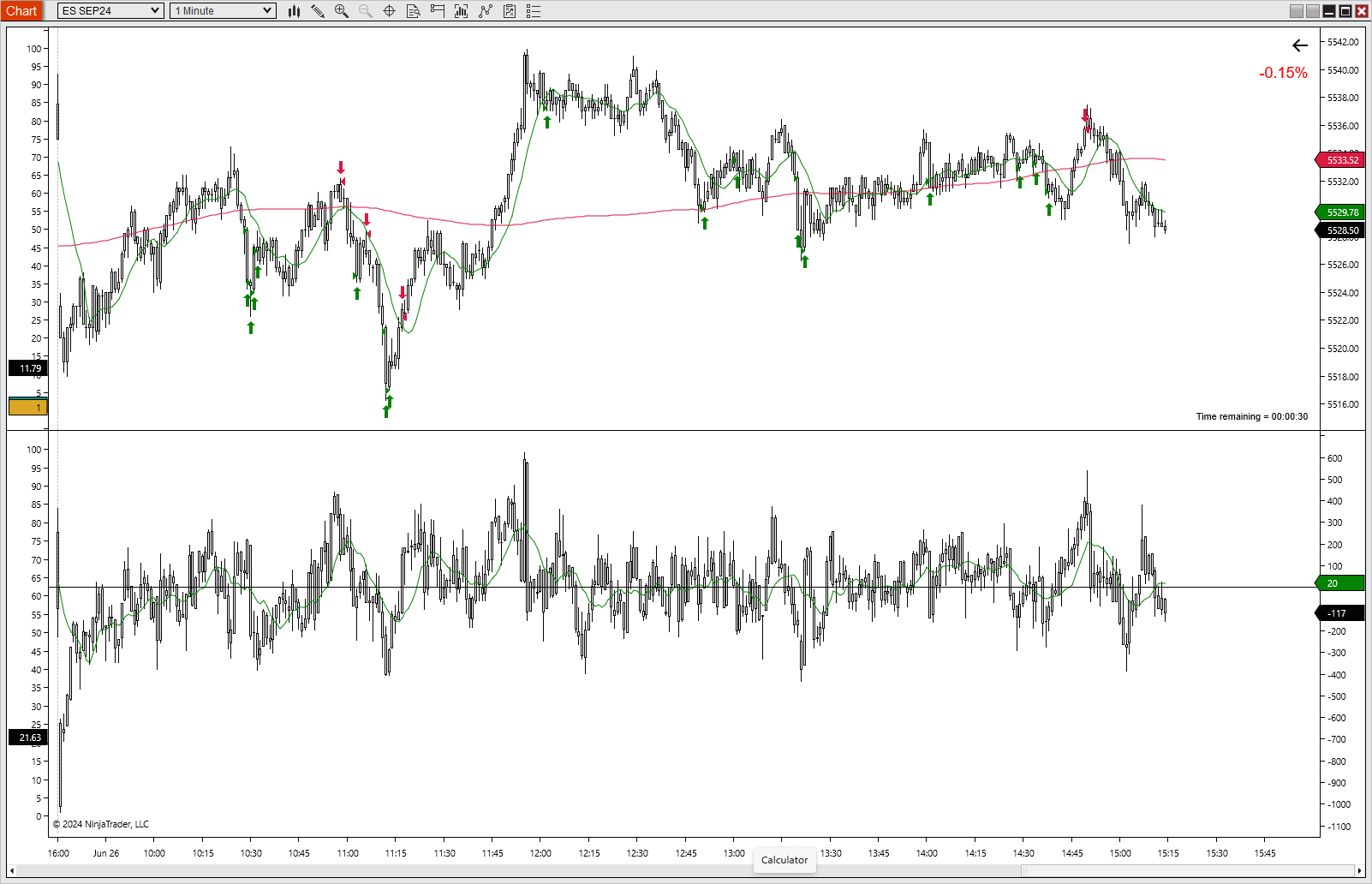Click the 12:00 time axis label

coord(540,853)
